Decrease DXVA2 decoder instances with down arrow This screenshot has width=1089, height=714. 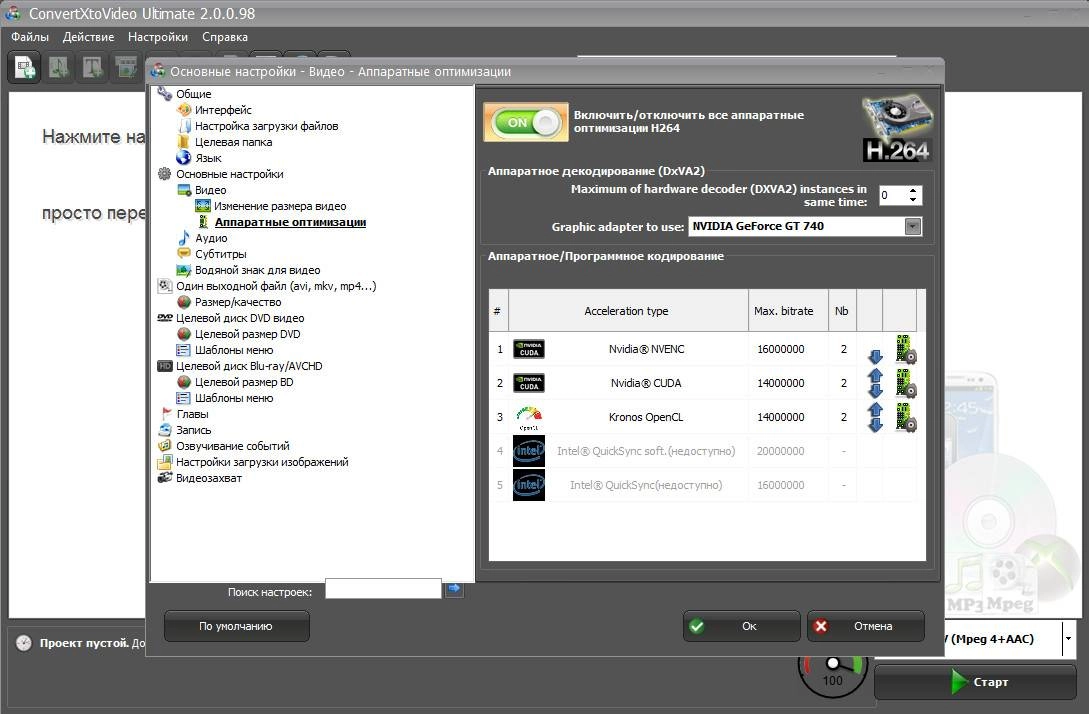coord(913,200)
